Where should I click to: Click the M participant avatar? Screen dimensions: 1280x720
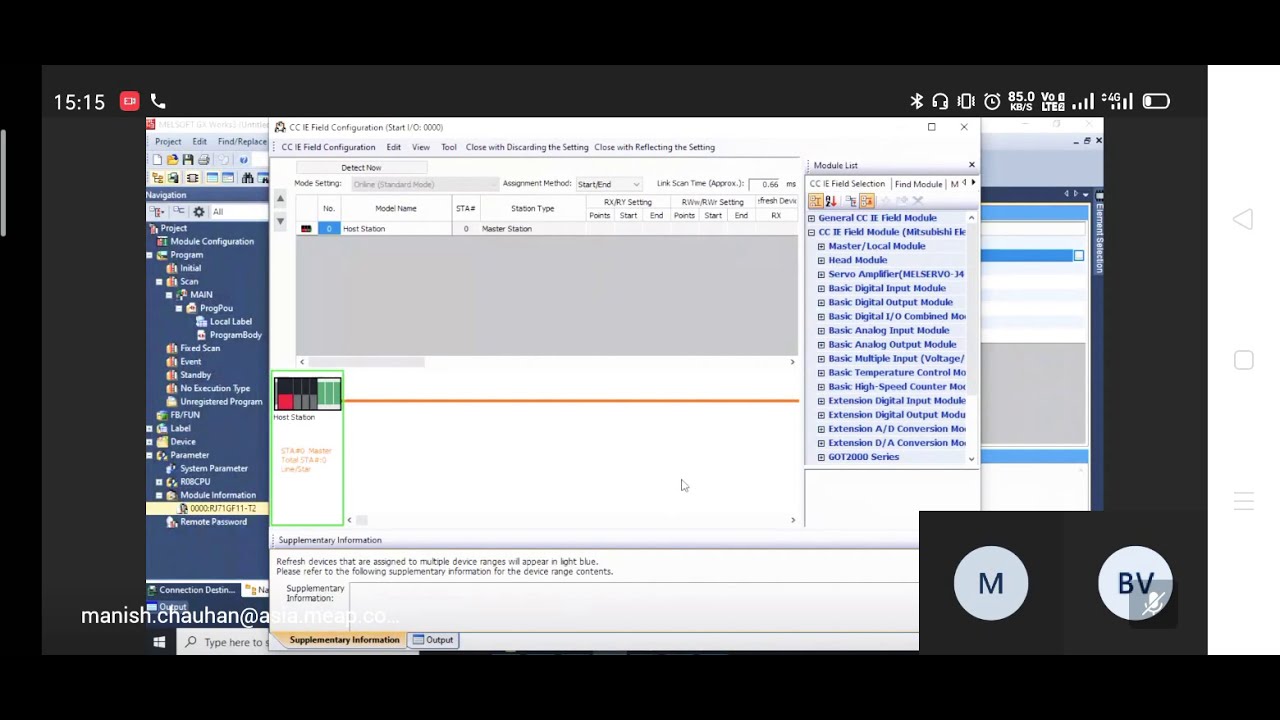(x=991, y=583)
